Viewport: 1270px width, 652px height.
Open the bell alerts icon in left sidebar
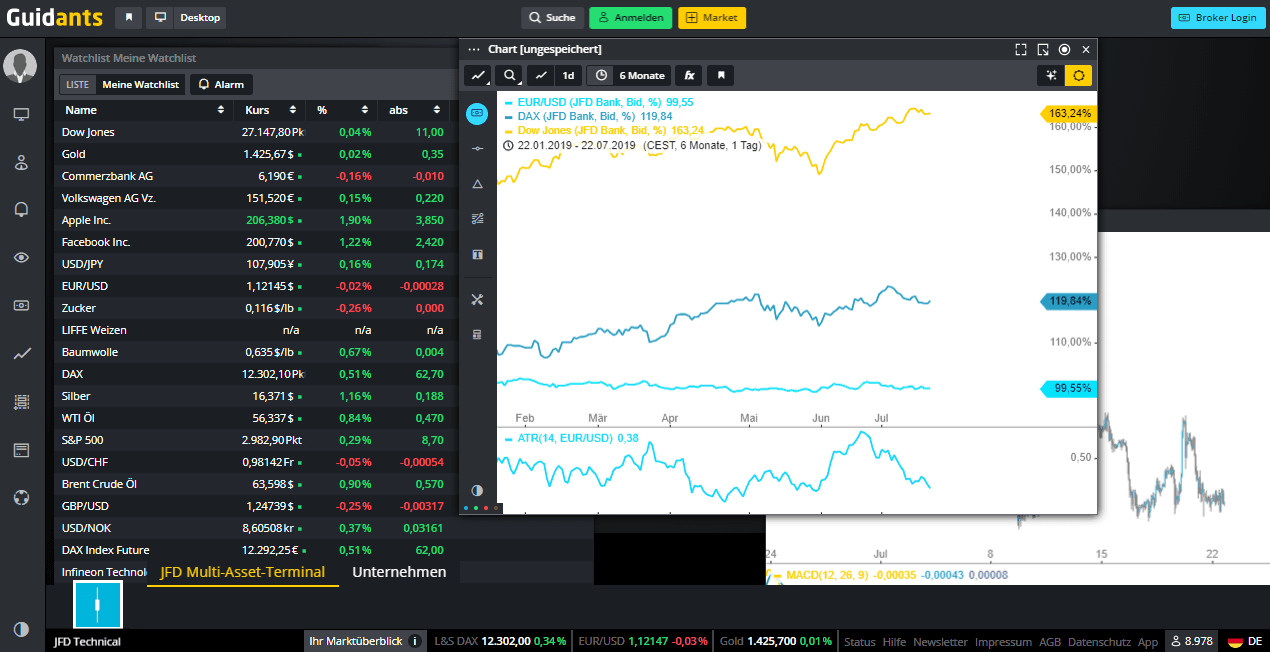(21, 209)
